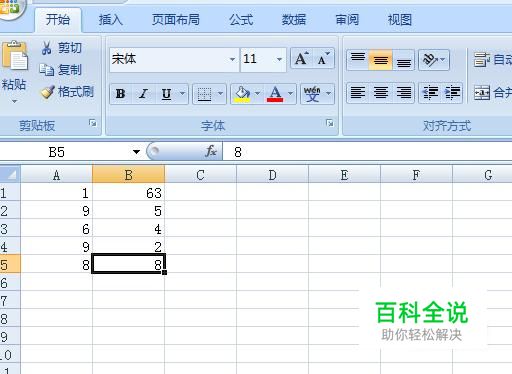Increase font size with large A

point(301,59)
